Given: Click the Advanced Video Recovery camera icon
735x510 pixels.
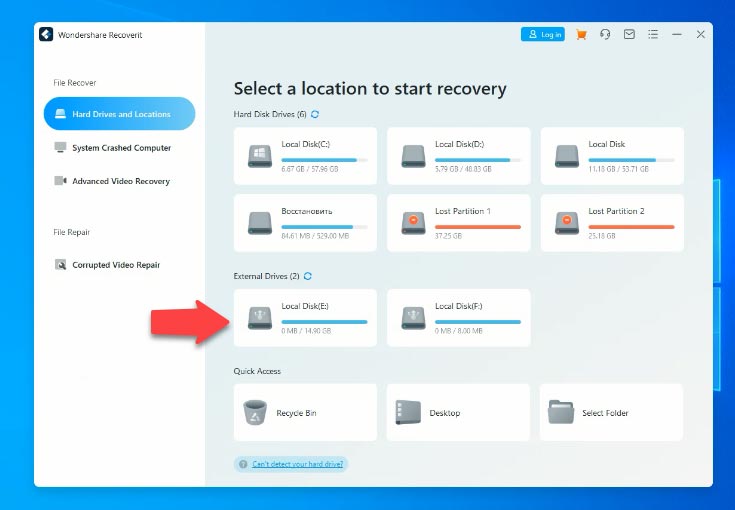Looking at the screenshot, I should (x=60, y=180).
